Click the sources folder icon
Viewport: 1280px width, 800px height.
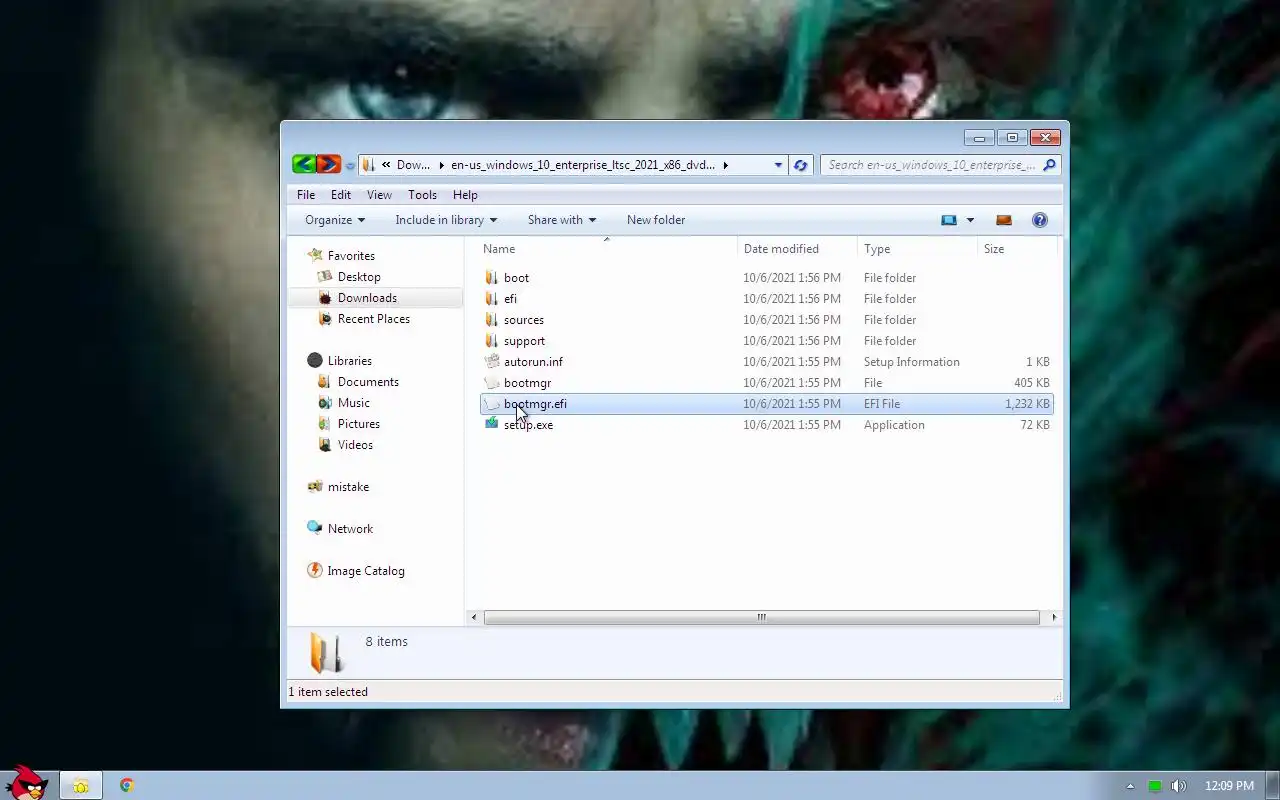coord(491,320)
